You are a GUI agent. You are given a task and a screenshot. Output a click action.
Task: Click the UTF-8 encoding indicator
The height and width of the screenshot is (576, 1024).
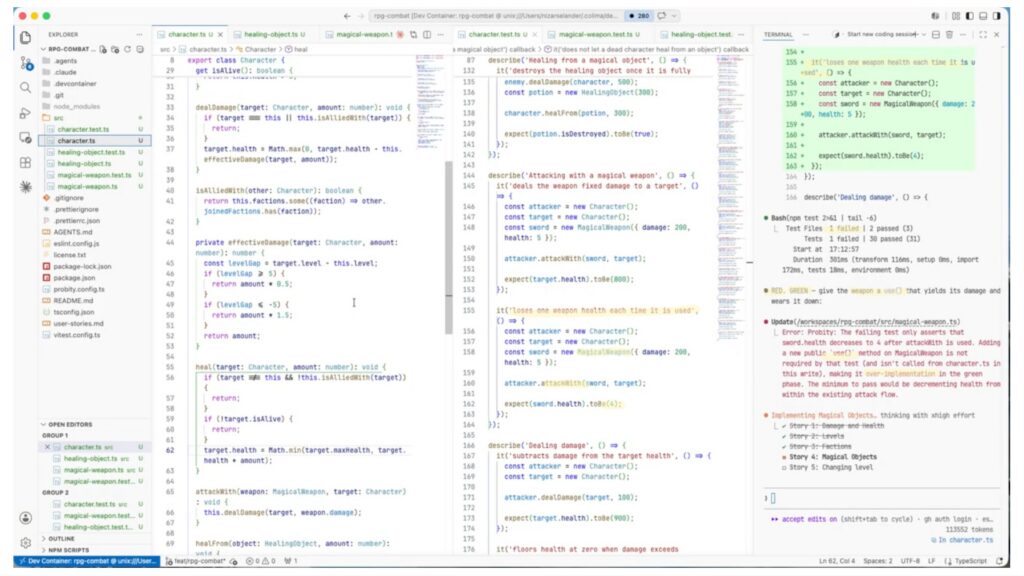910,561
